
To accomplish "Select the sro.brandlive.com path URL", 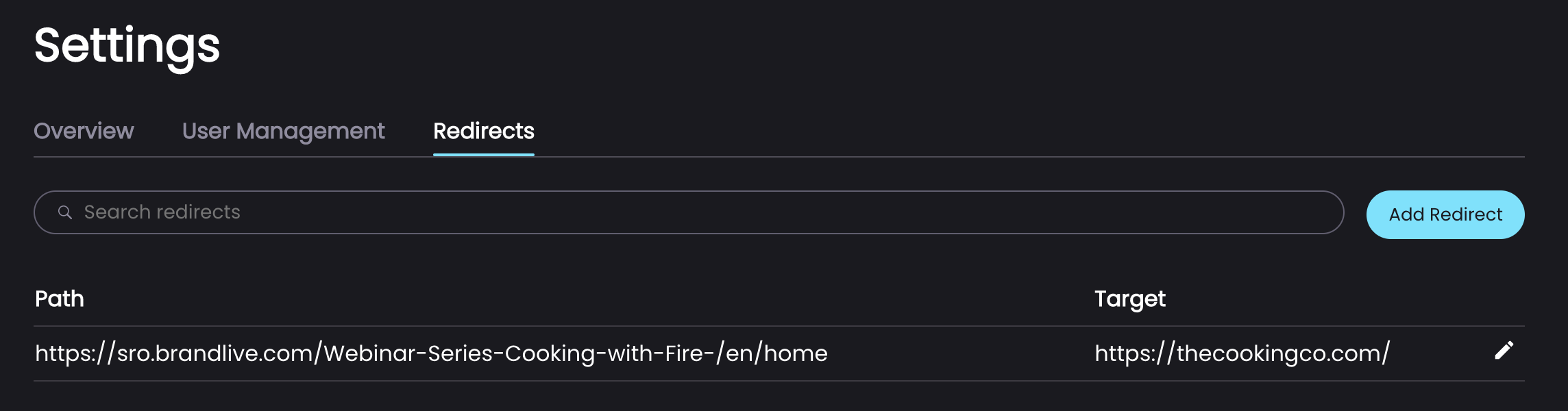I will 431,353.
